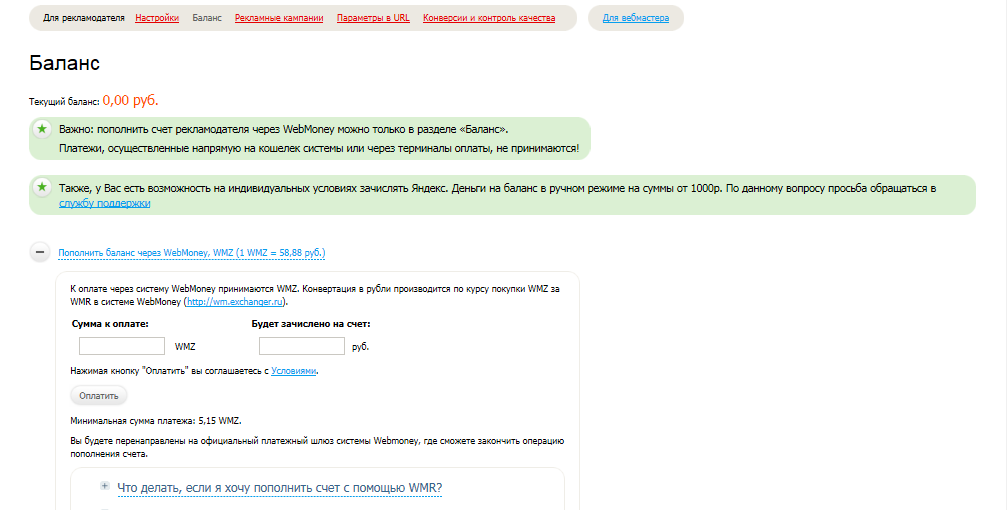The height and width of the screenshot is (510, 1007).
Task: Click the Будет зачислено на счет label
Action: tap(311, 324)
